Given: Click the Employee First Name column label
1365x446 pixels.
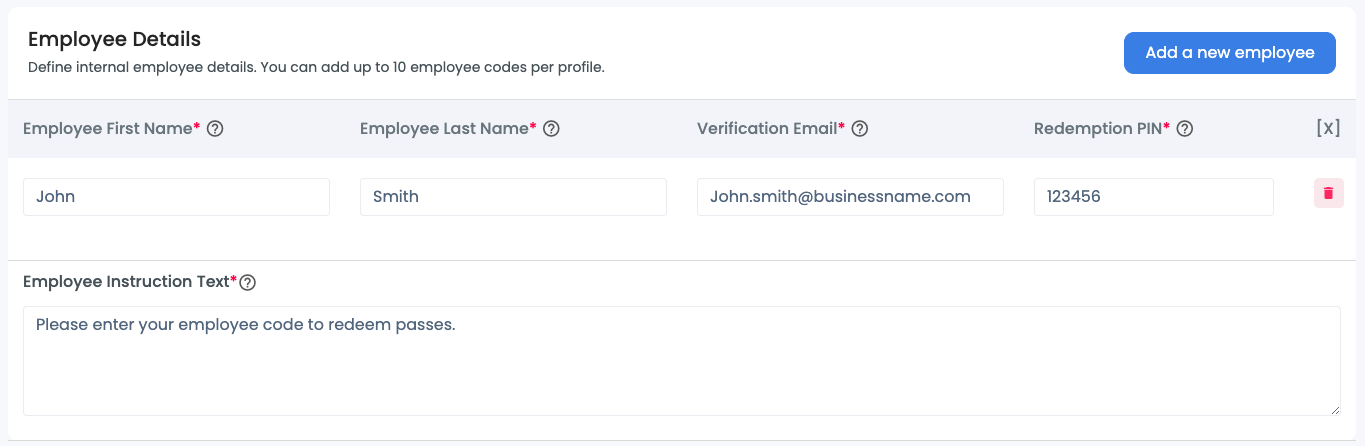Looking at the screenshot, I should (111, 129).
